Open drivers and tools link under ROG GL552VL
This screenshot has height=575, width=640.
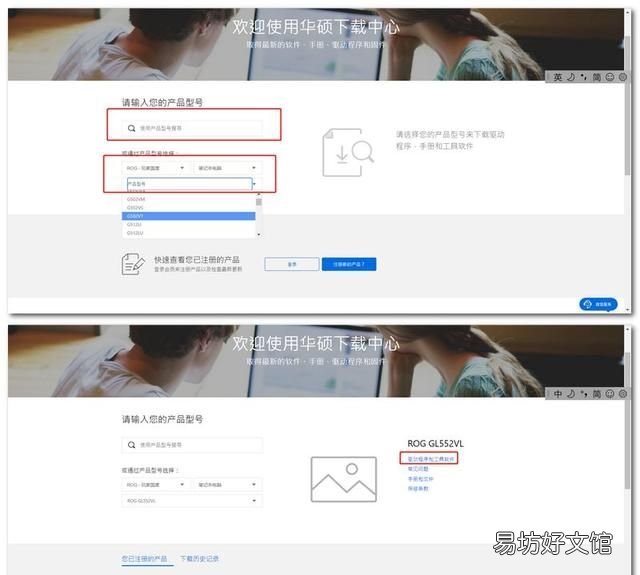click(431, 459)
